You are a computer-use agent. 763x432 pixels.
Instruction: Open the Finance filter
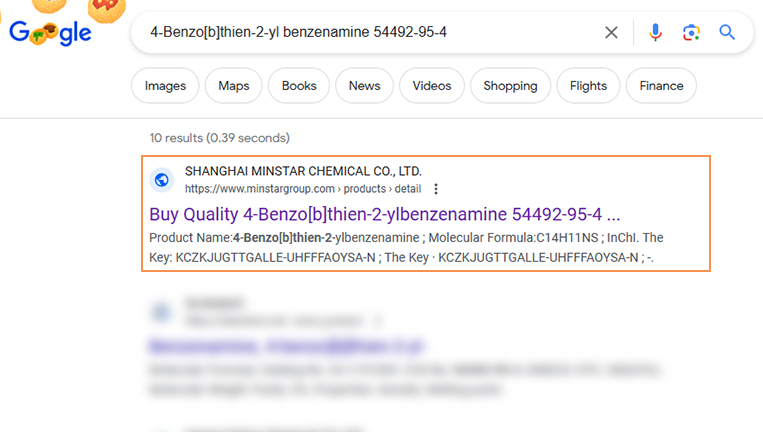point(661,86)
